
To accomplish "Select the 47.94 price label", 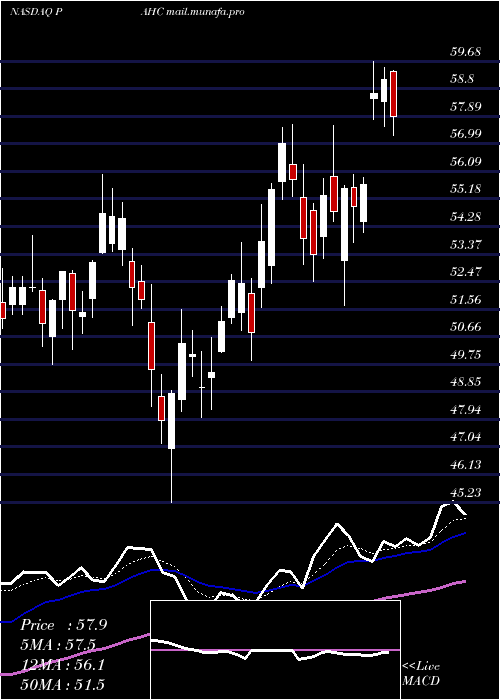I will click(x=466, y=410).
